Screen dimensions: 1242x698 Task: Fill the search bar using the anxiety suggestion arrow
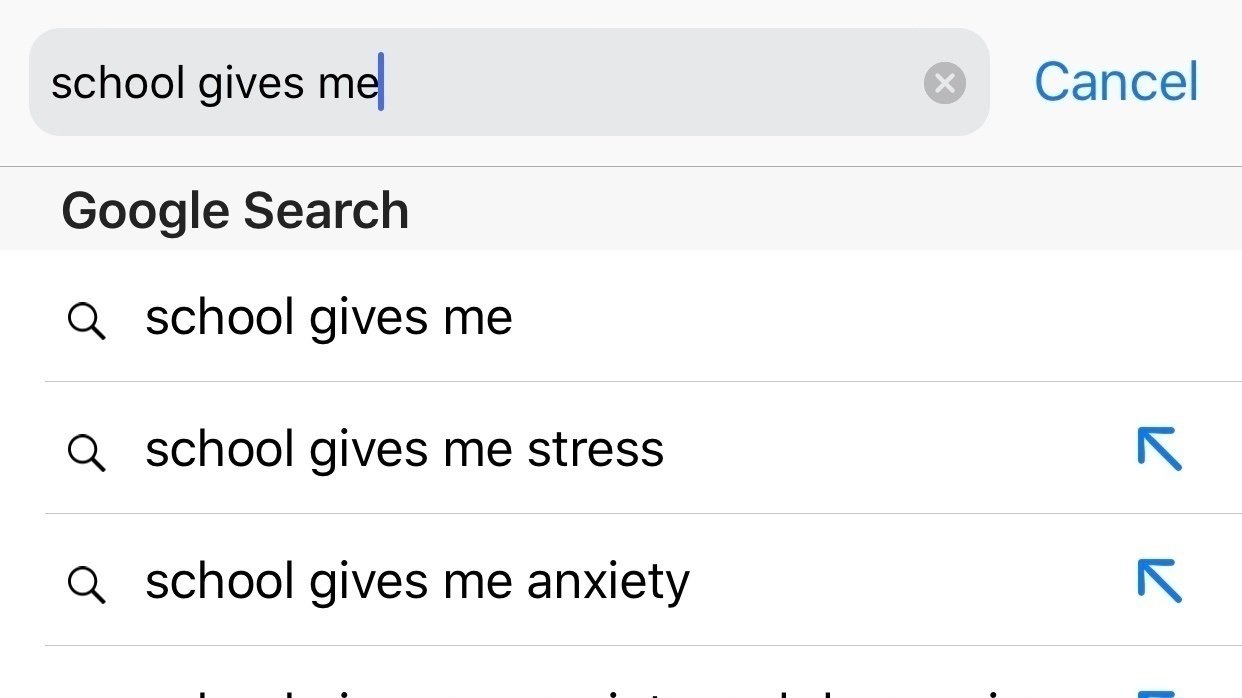tap(1159, 581)
